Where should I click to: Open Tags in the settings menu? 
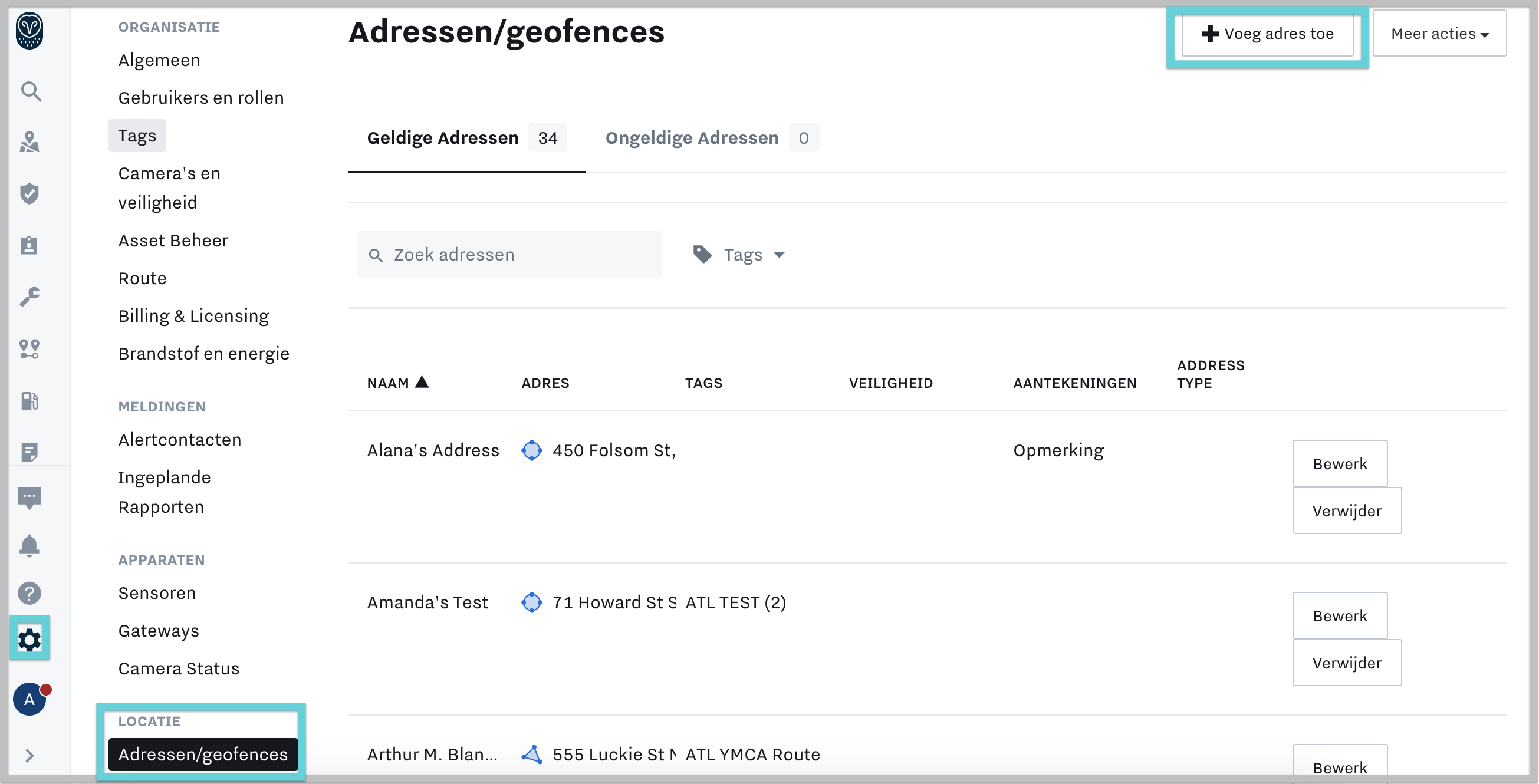[137, 136]
